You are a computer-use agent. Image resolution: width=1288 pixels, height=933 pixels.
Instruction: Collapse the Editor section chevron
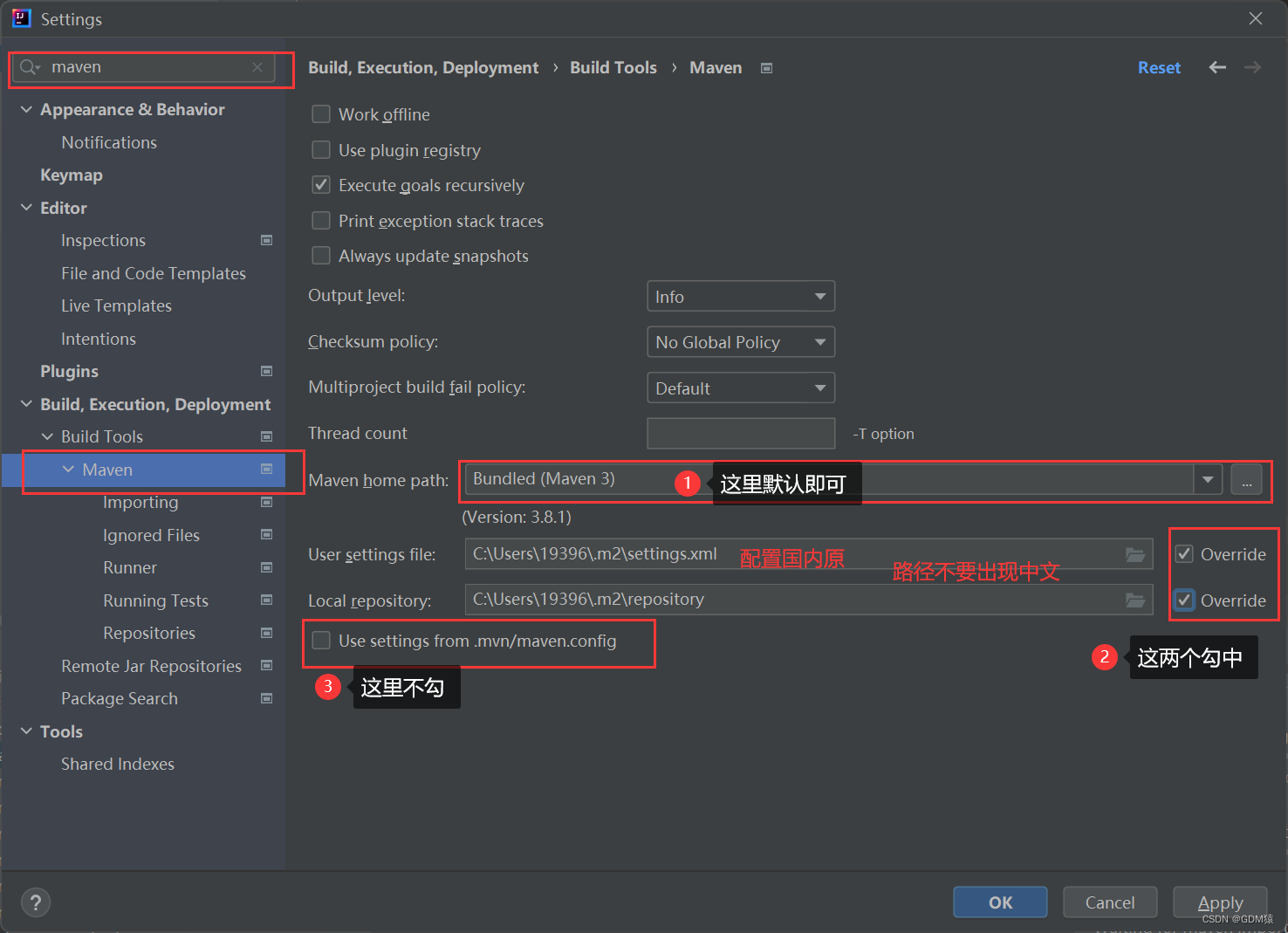click(x=26, y=208)
